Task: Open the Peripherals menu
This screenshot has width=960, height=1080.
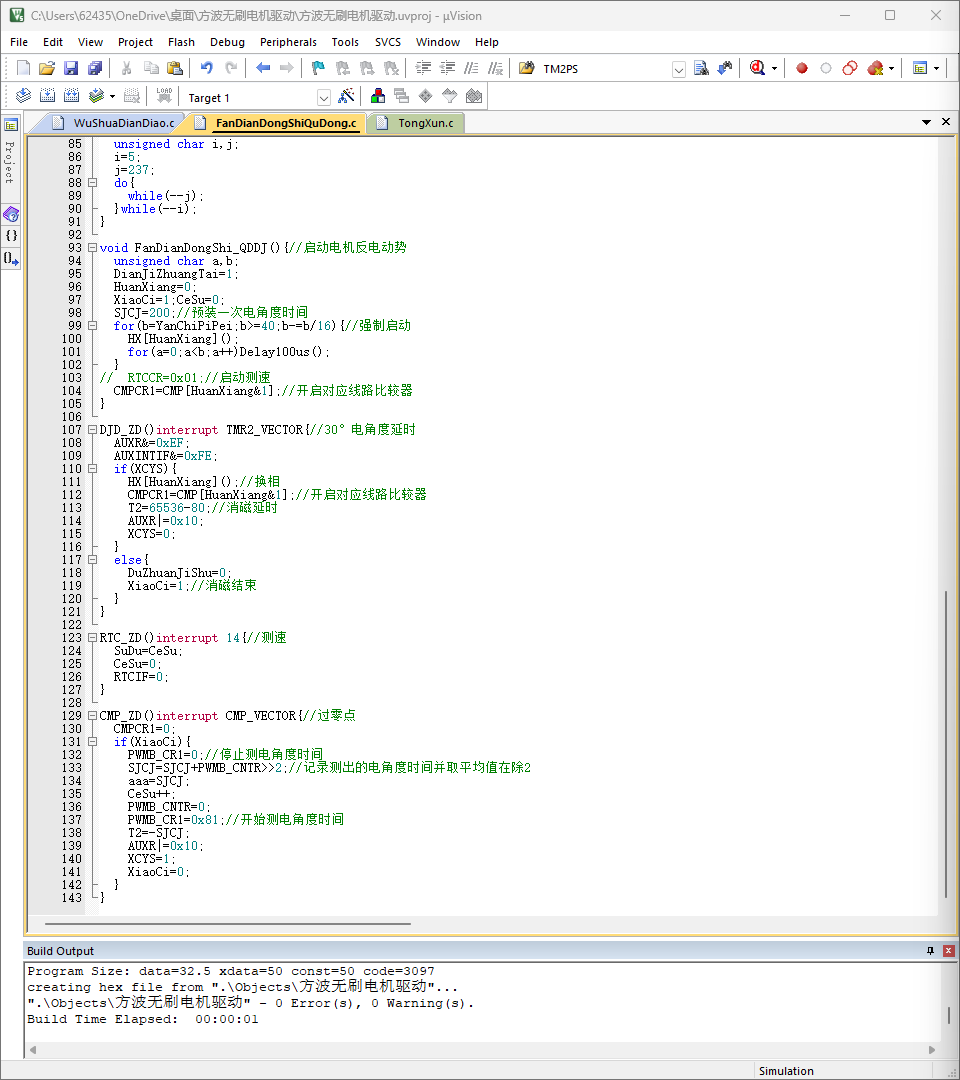Action: tap(288, 42)
